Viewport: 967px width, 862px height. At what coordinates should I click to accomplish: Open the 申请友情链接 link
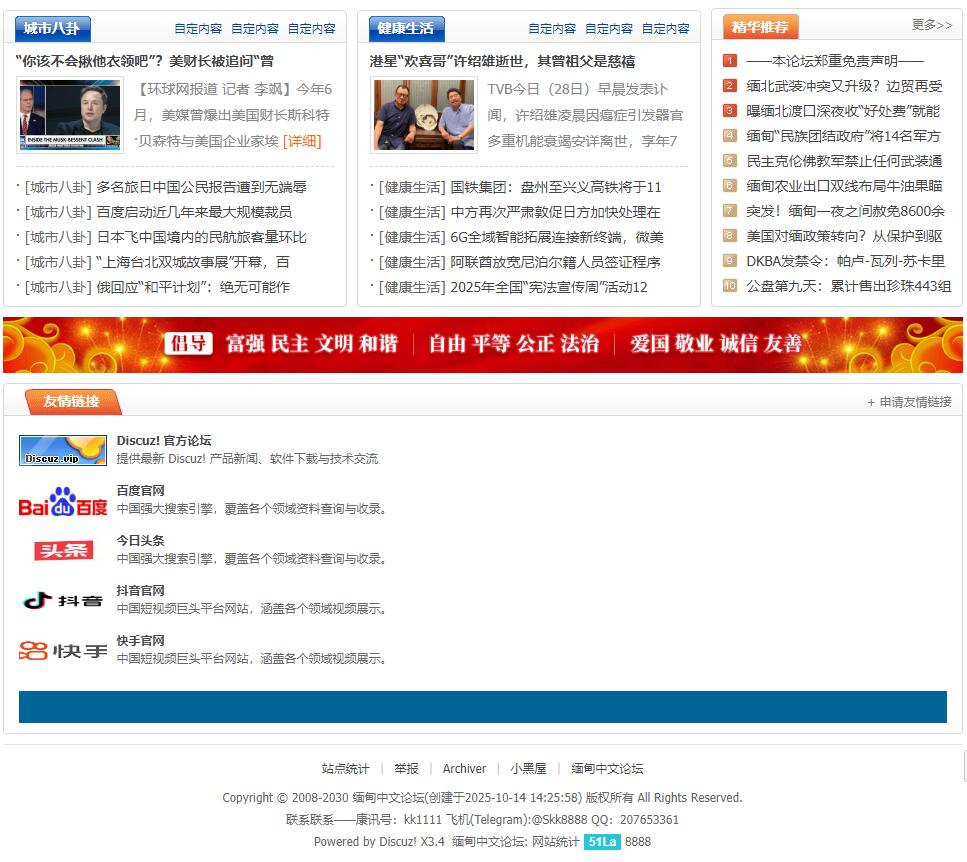(909, 402)
